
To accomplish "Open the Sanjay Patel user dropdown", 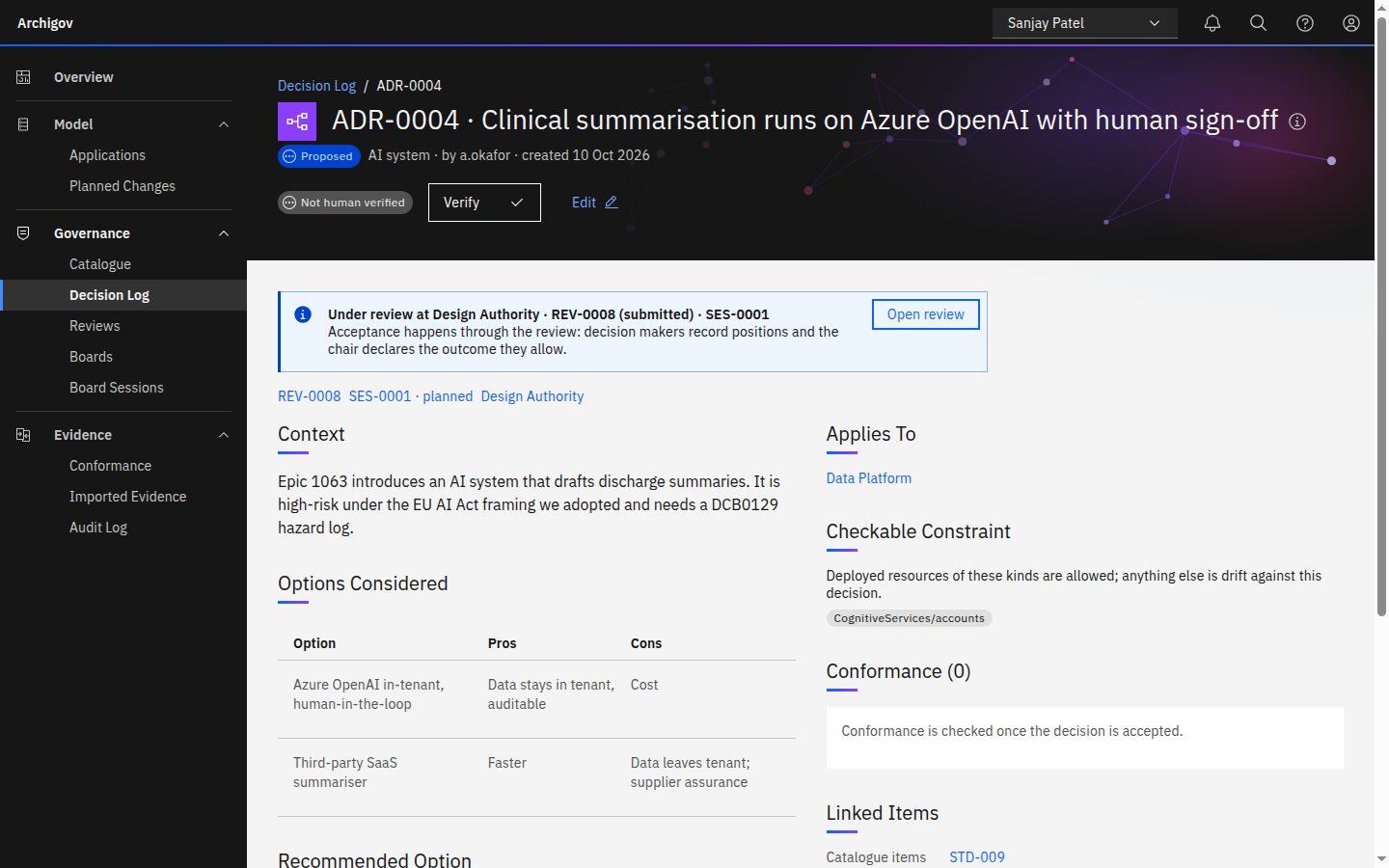I will pos(1085,23).
